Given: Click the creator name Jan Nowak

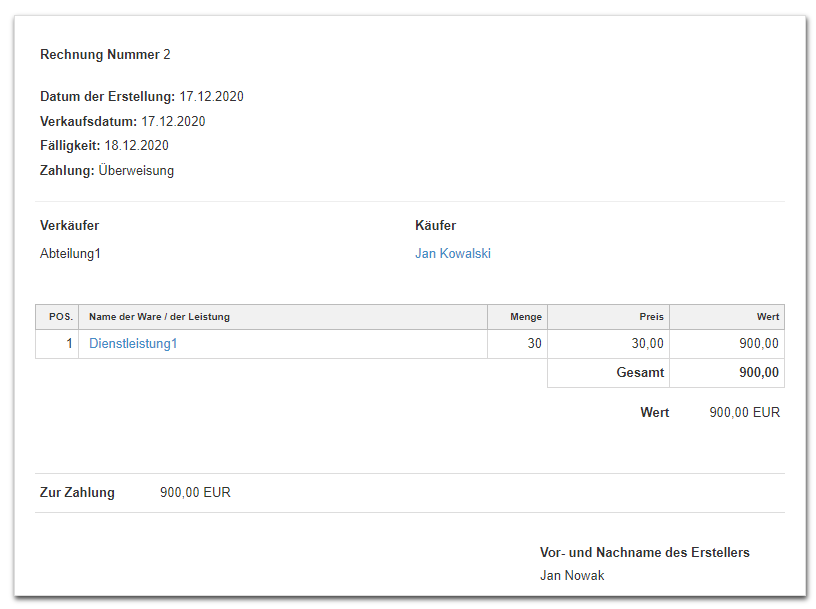Looking at the screenshot, I should [572, 576].
